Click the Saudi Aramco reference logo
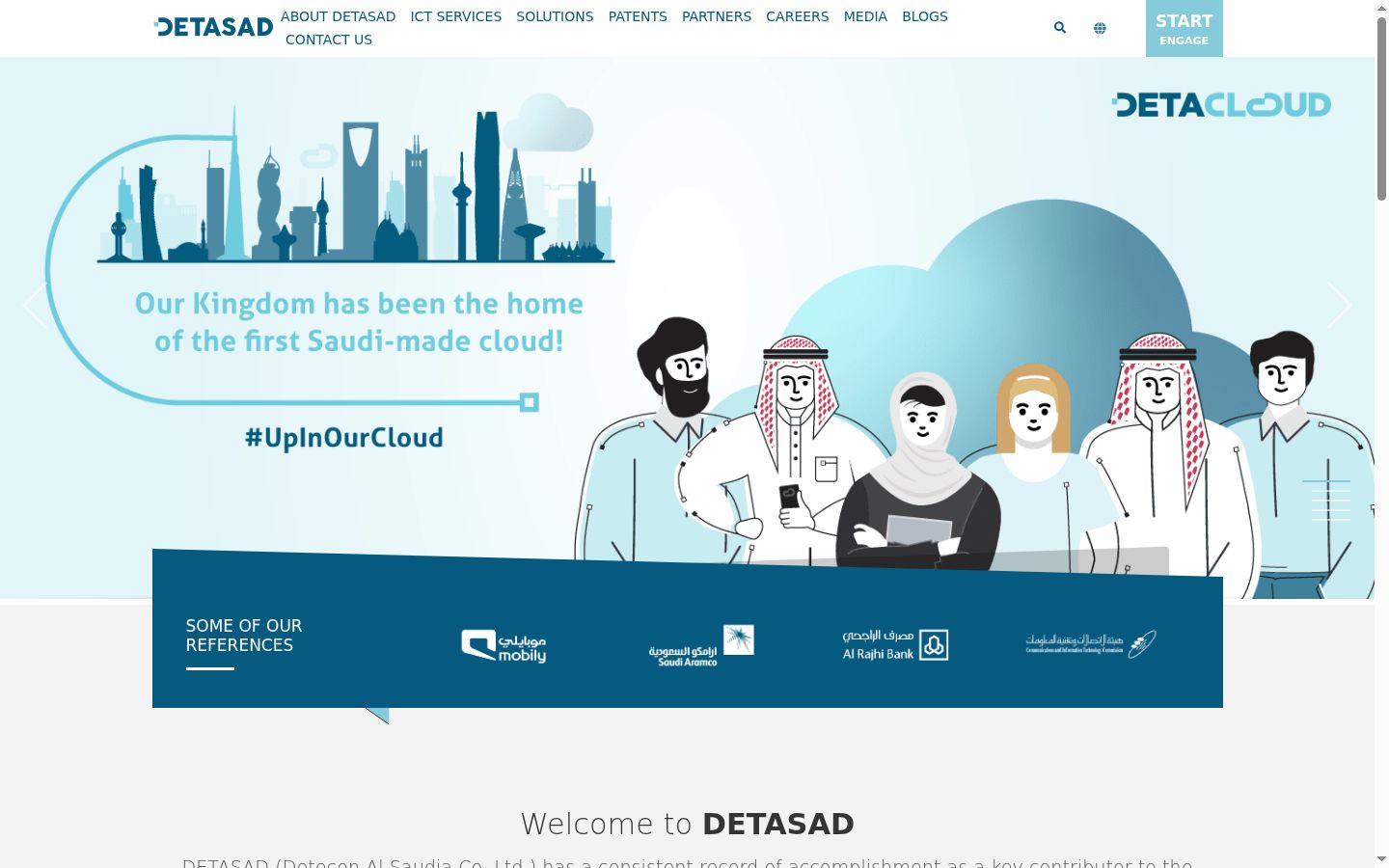Screen dimensions: 1389x868 pyautogui.click(x=701, y=645)
